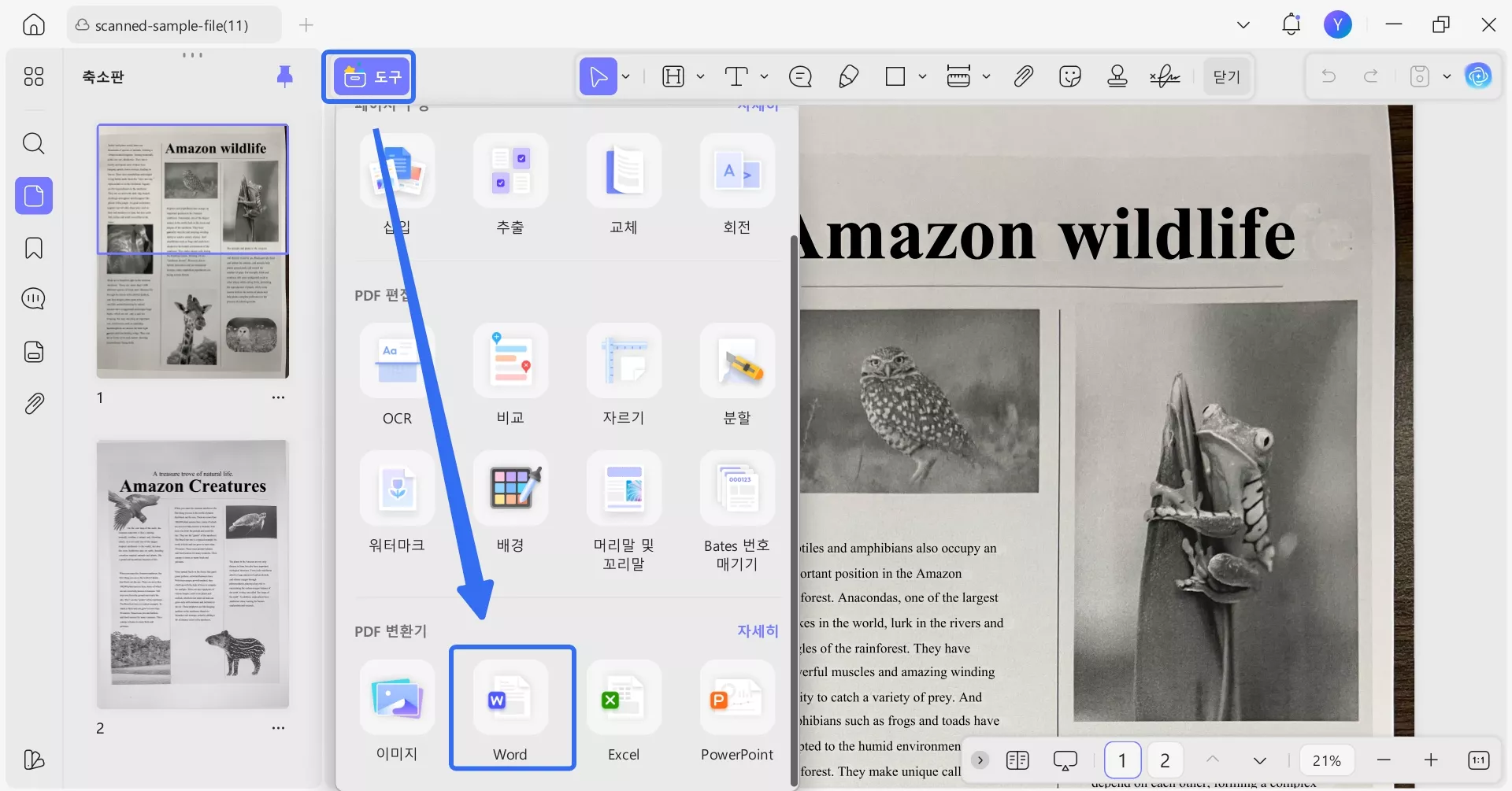Open the comments panel icon in sidebar
Image resolution: width=1512 pixels, height=791 pixels.
coord(34,299)
